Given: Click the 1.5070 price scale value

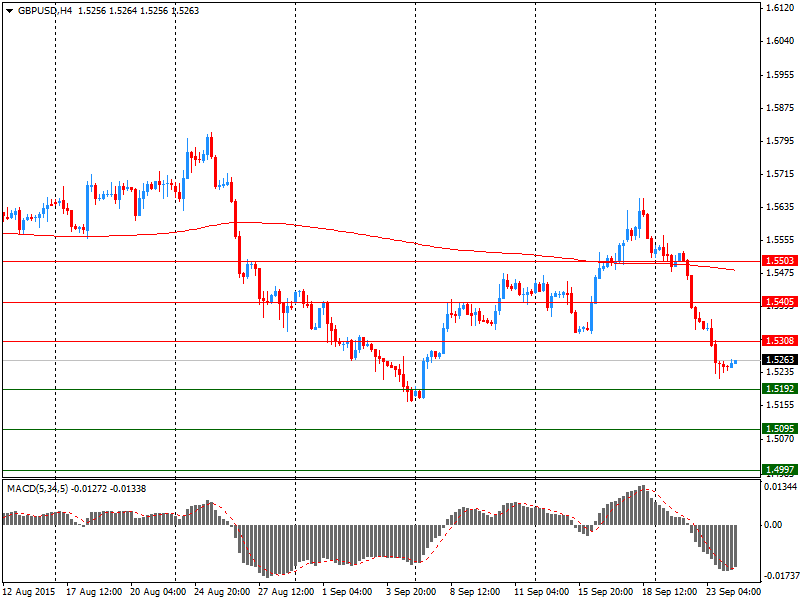Looking at the screenshot, I should click(x=781, y=438).
